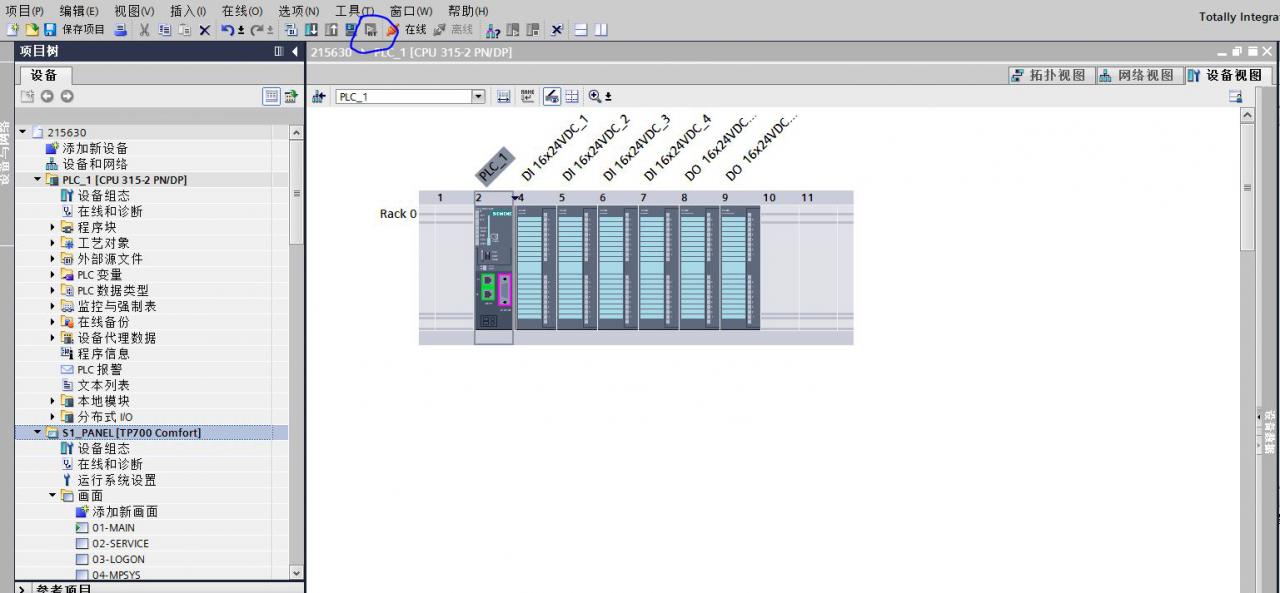This screenshot has height=593, width=1280.
Task: Open the 在线(O) menu
Action: (x=242, y=10)
